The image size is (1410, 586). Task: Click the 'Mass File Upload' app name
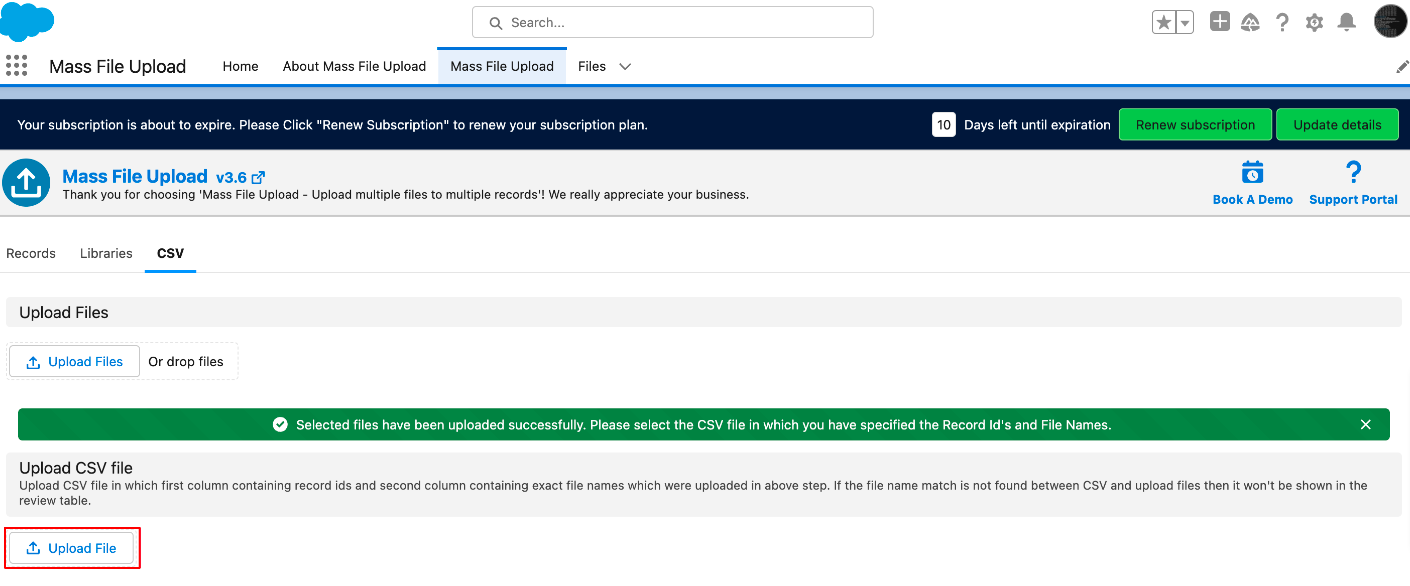118,67
